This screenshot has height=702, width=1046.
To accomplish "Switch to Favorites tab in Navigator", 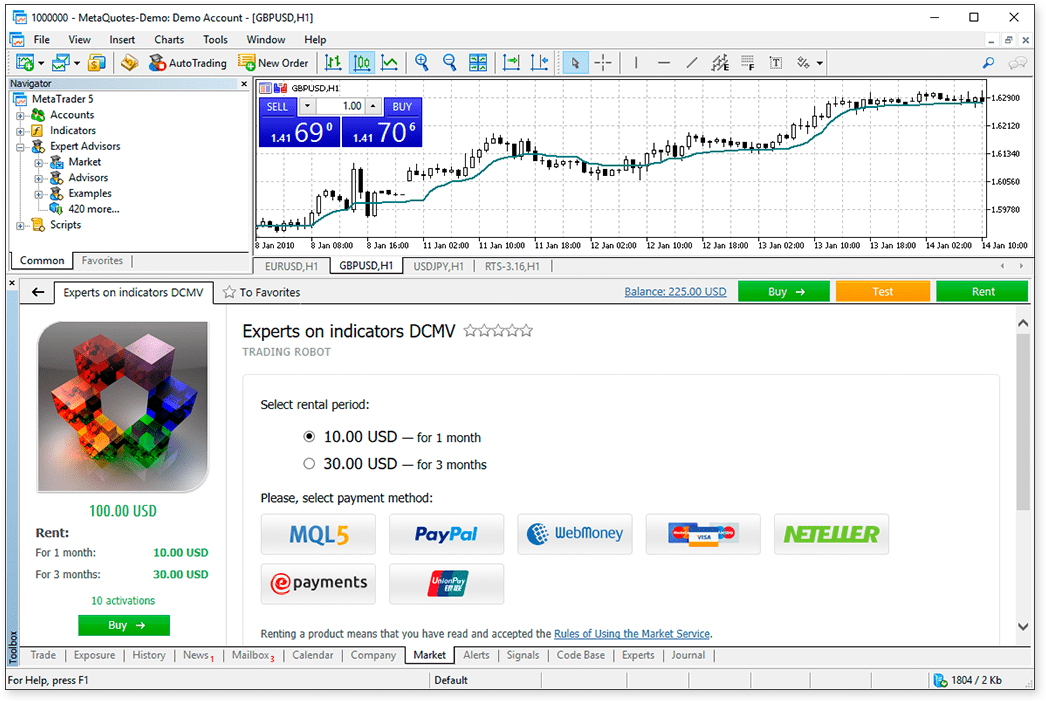I will (102, 260).
